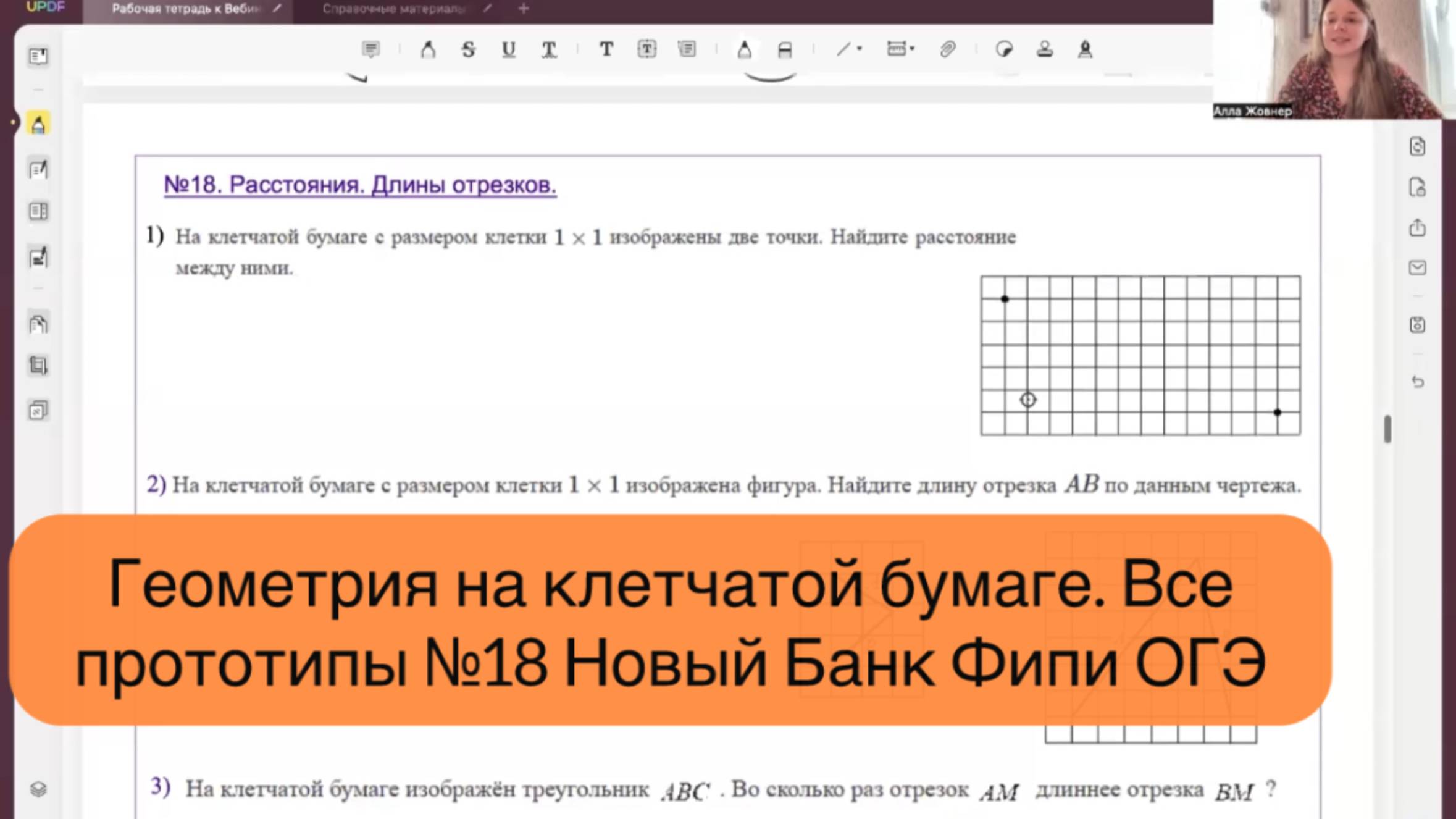The height and width of the screenshot is (819, 1456).
Task: Activate the underline annotation tool
Action: point(508,49)
